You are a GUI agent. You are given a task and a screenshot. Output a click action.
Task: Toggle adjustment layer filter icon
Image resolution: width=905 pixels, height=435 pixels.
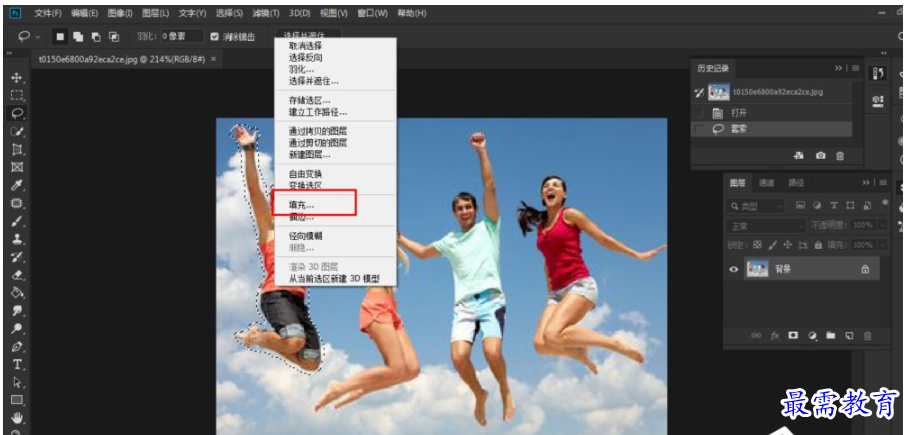pos(817,205)
